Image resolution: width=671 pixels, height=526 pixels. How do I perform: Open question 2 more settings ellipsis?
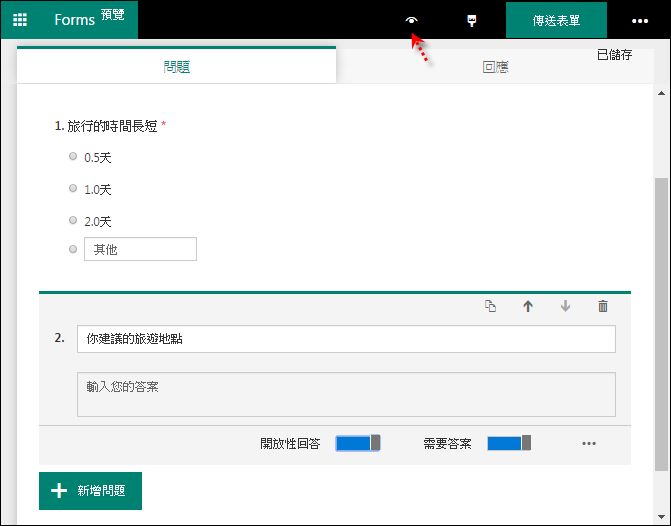click(589, 443)
